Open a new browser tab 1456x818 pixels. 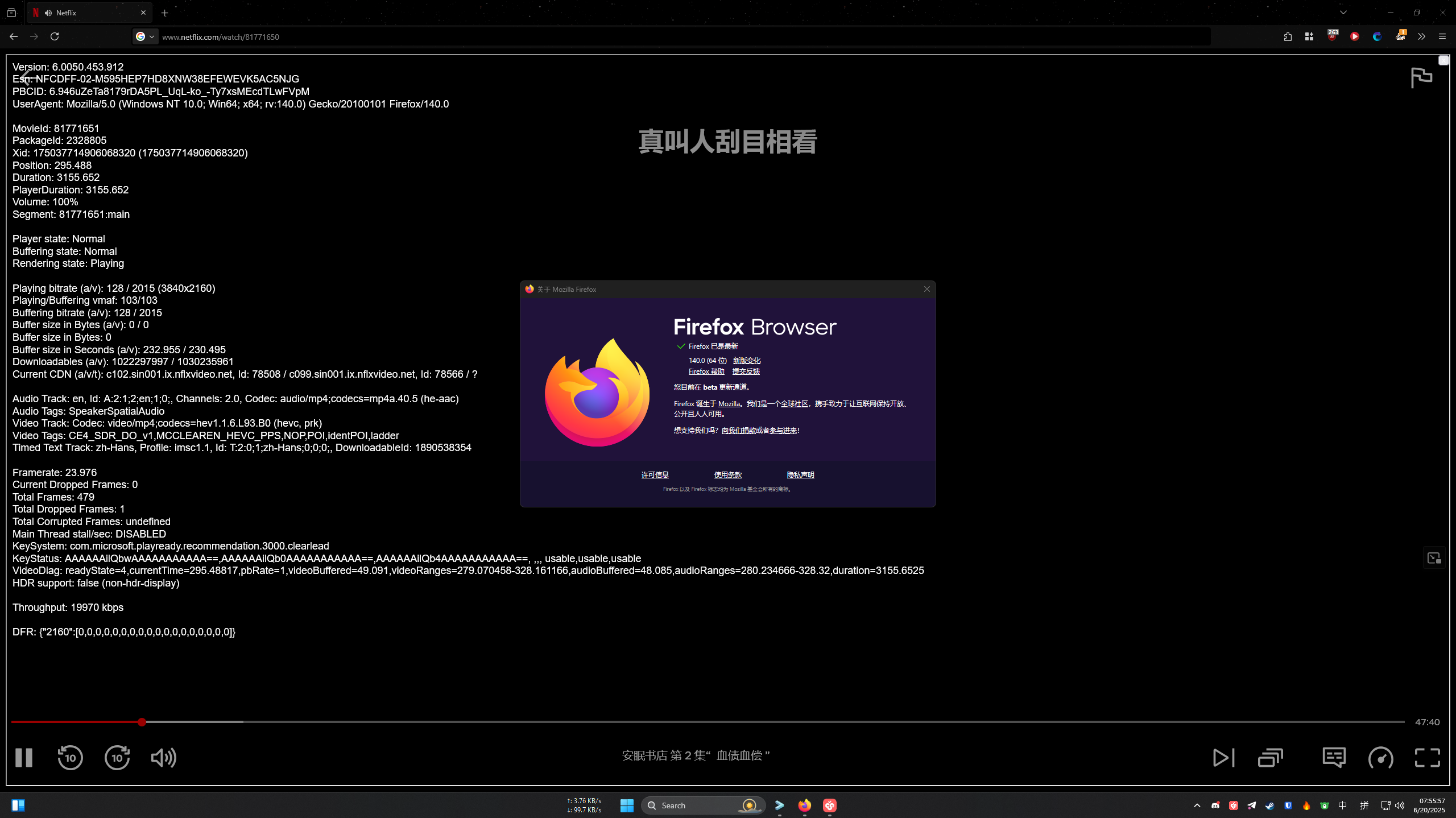click(164, 13)
